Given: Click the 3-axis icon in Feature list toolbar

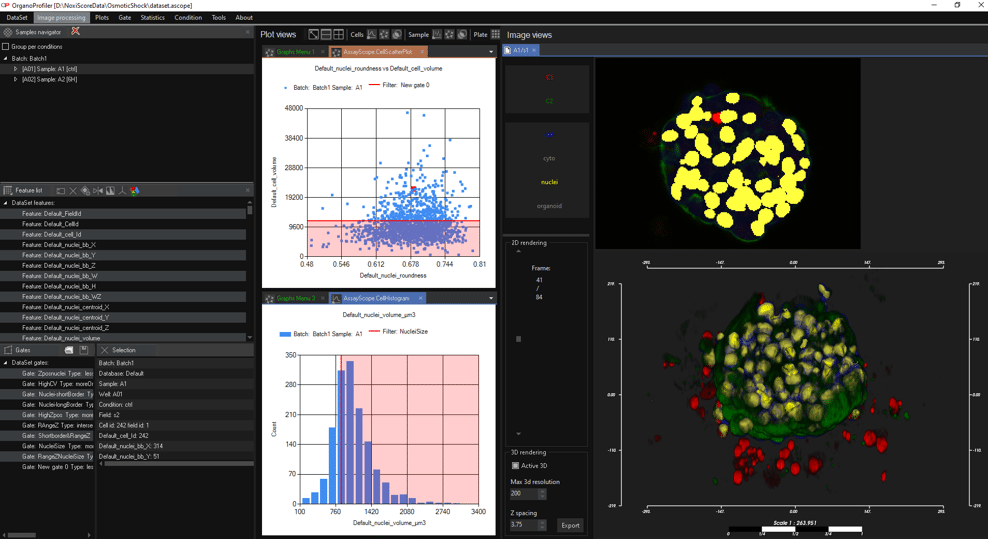Looking at the screenshot, I should pyautogui.click(x=122, y=190).
